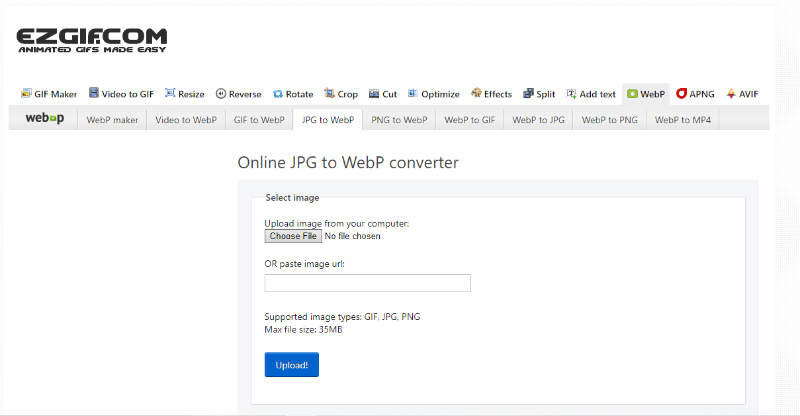
Task: Open the APNG section icon
Action: pyautogui.click(x=681, y=93)
